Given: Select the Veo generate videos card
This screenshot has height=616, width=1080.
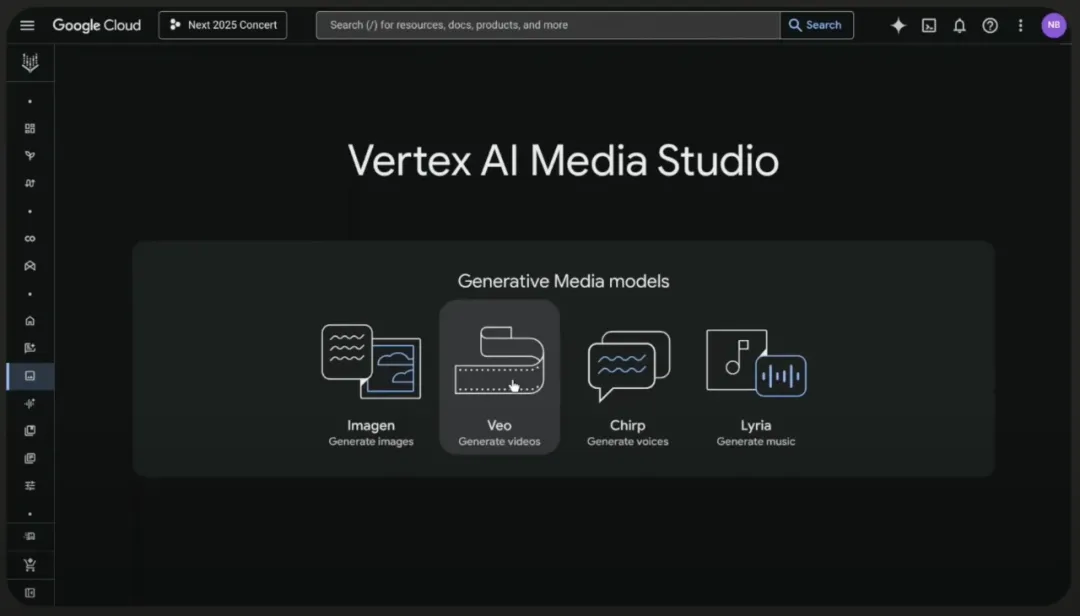Looking at the screenshot, I should [499, 377].
